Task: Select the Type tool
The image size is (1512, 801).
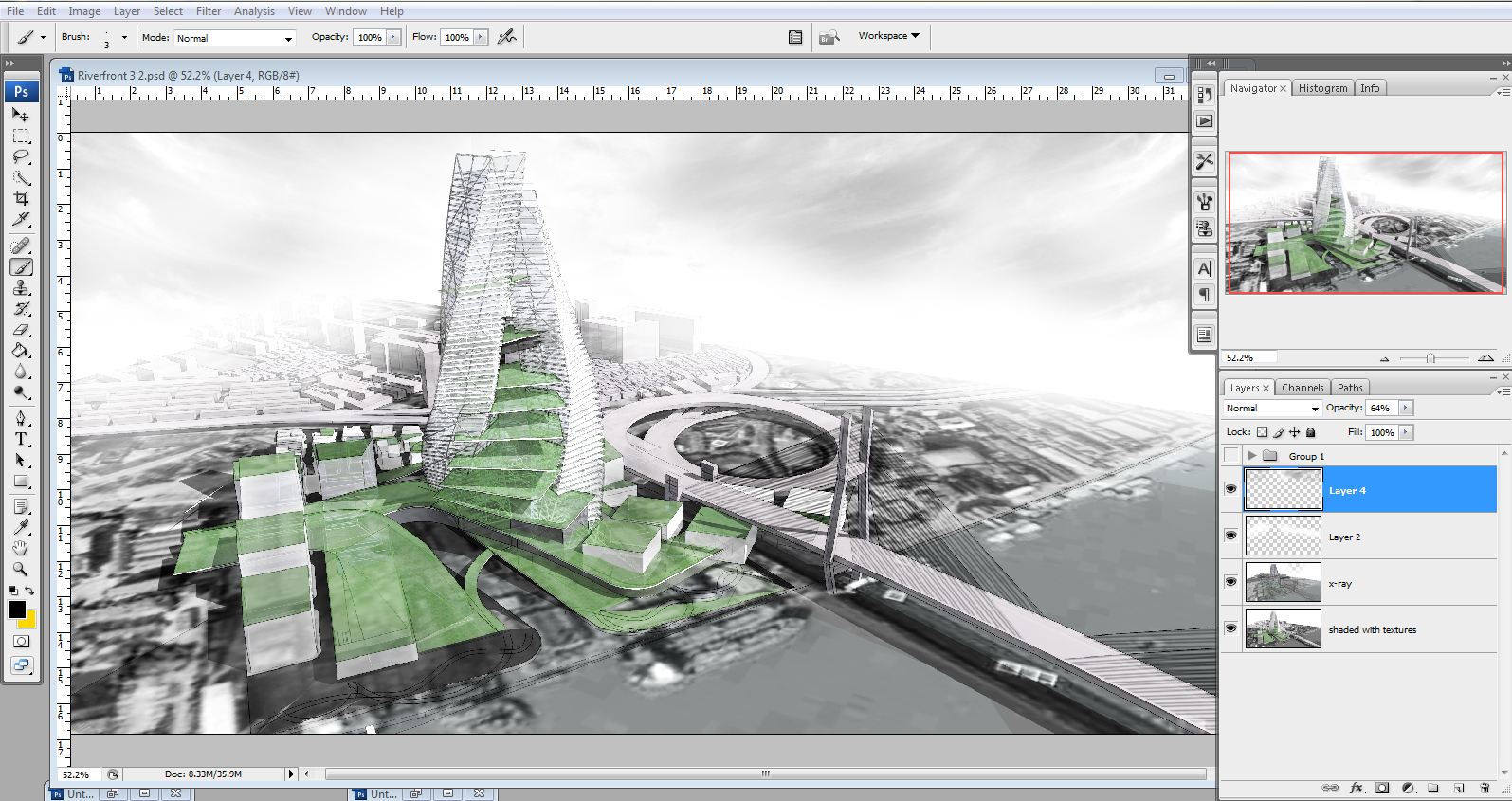Action: tap(21, 439)
